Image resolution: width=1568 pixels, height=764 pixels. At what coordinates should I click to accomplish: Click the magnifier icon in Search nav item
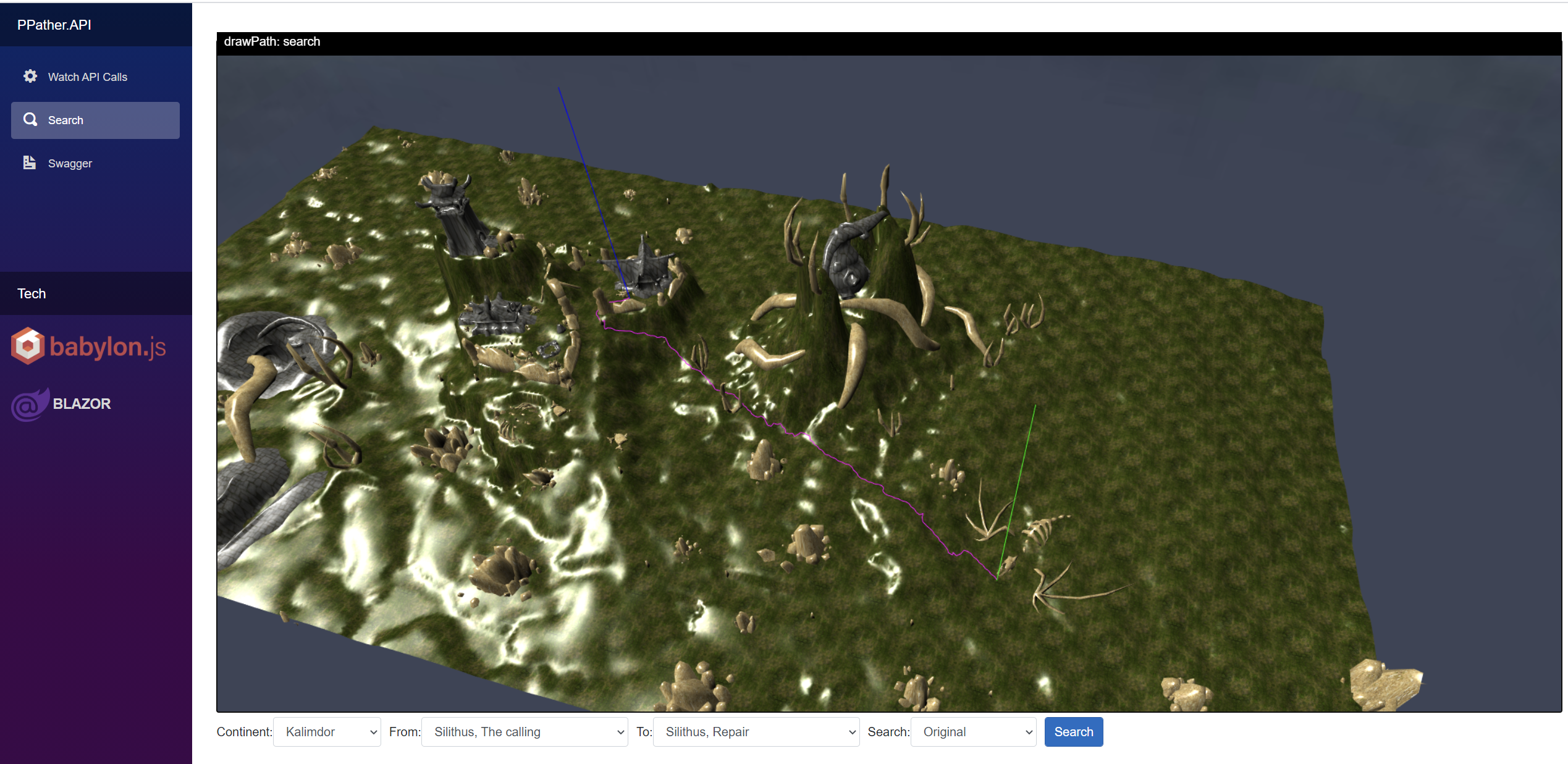(30, 119)
